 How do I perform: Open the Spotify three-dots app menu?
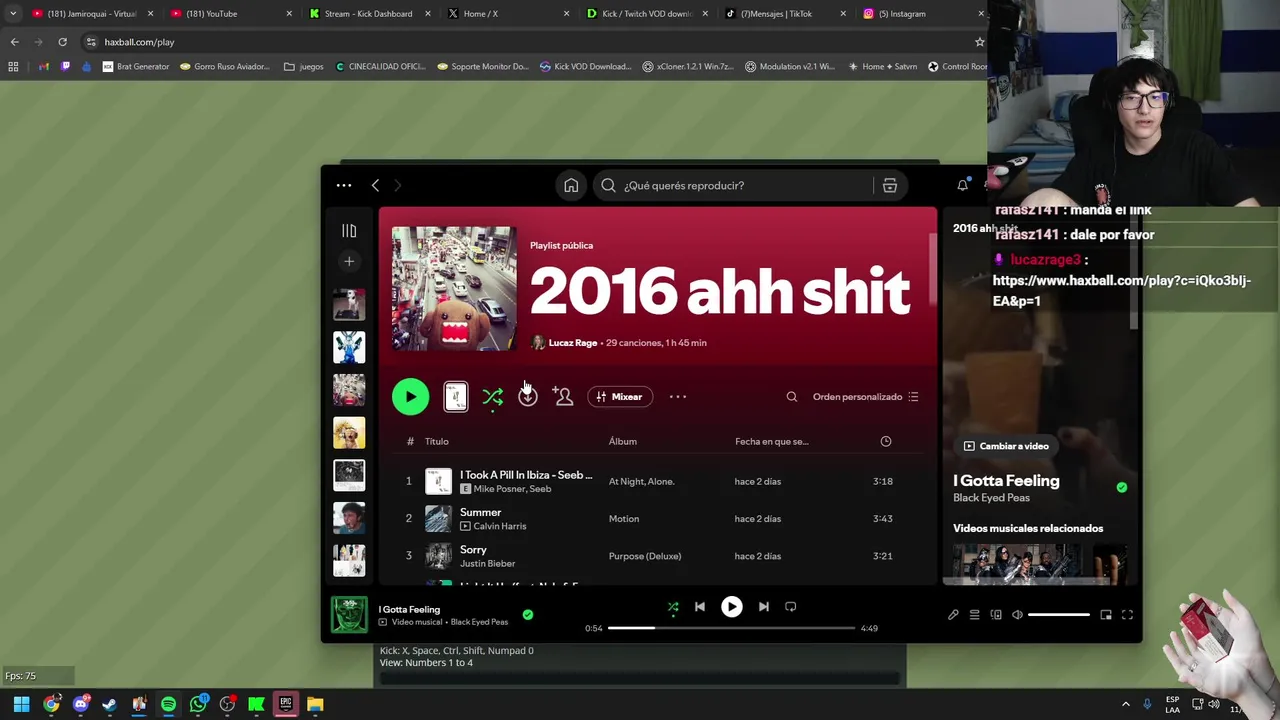tap(344, 185)
